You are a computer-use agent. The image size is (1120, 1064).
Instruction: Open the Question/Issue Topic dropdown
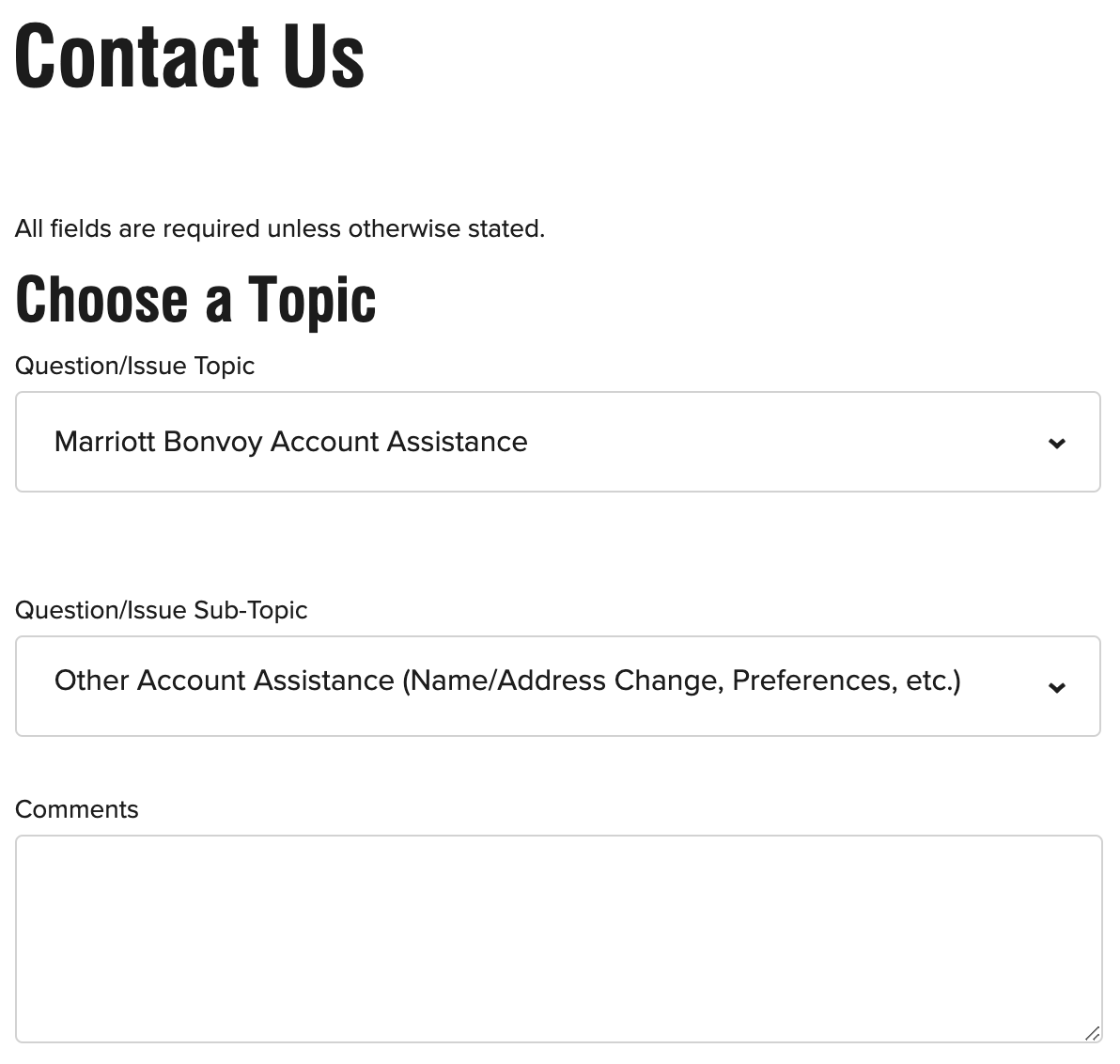[x=557, y=442]
